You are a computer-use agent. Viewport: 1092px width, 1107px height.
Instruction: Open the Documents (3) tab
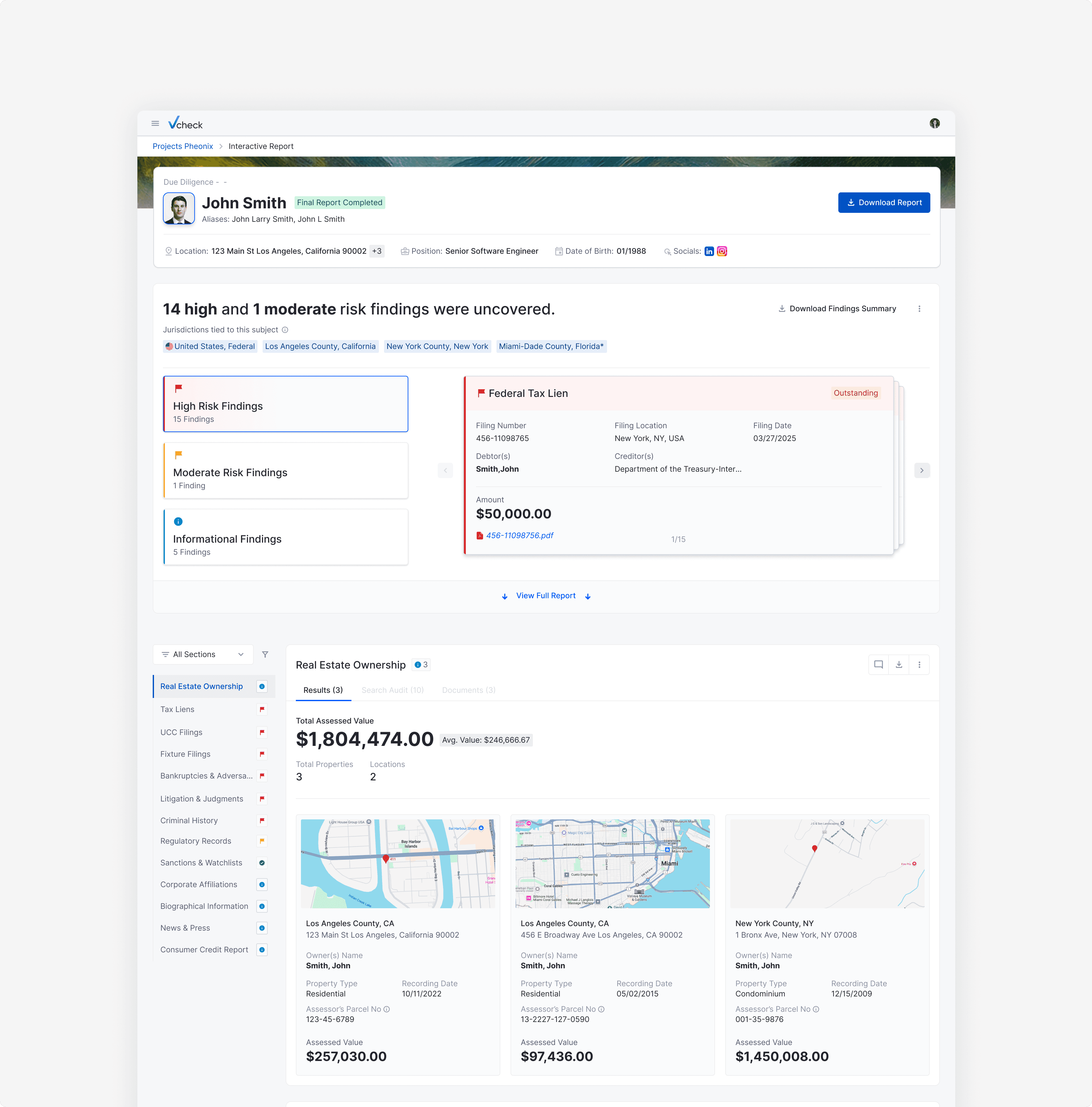tap(468, 691)
